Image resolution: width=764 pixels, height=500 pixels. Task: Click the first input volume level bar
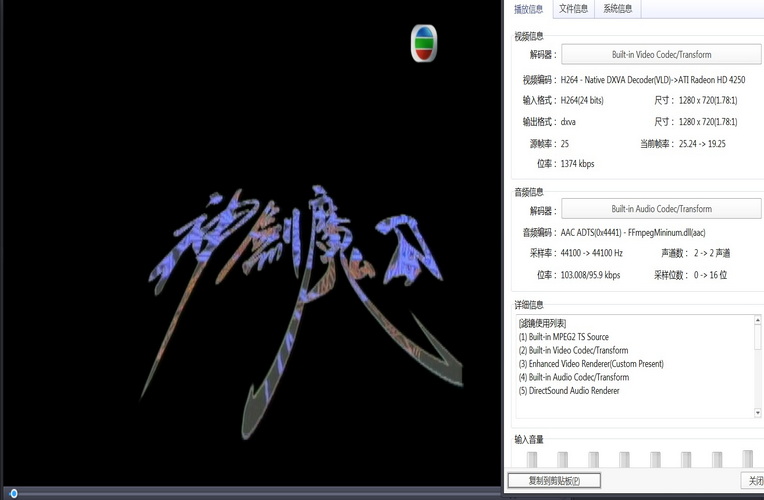coord(532,459)
